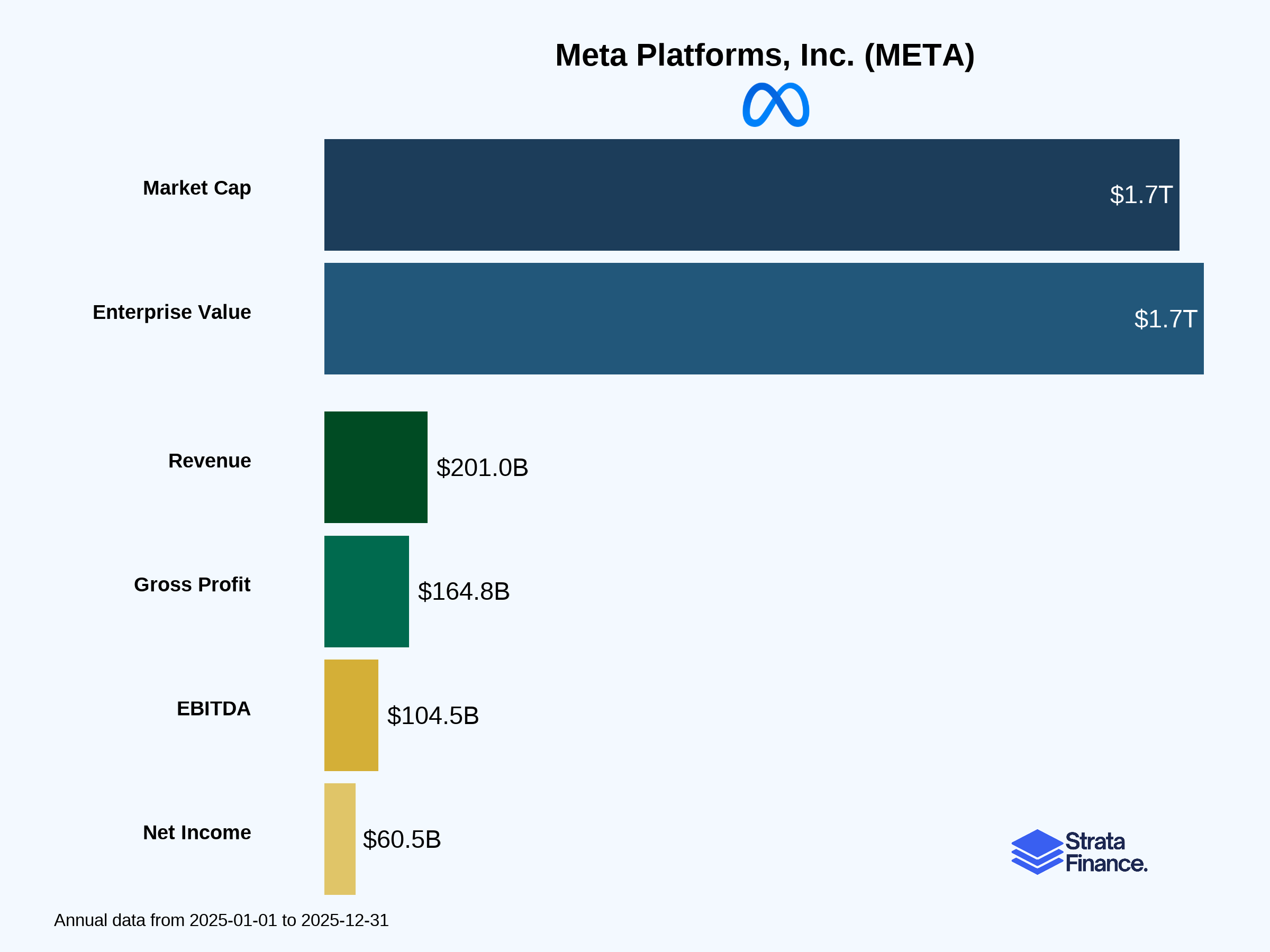Click the $60.5B net income value
The height and width of the screenshot is (952, 1270).
402,839
